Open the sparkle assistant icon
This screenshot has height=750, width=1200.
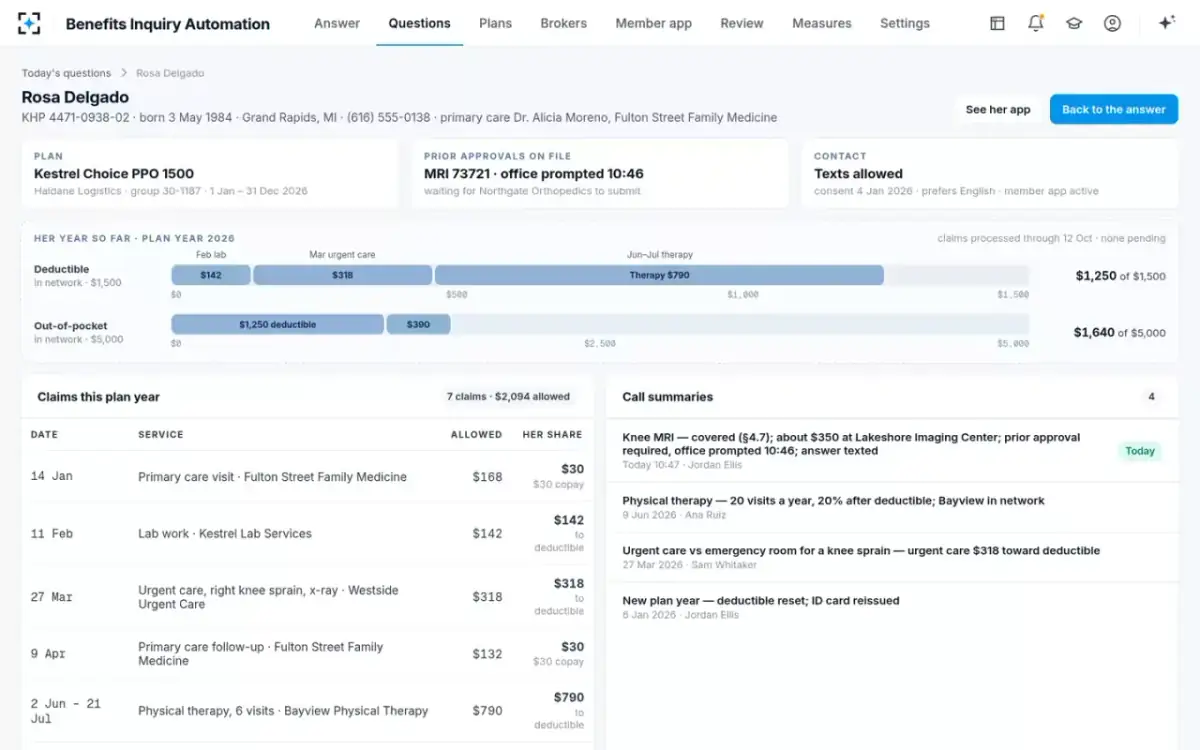point(1166,23)
